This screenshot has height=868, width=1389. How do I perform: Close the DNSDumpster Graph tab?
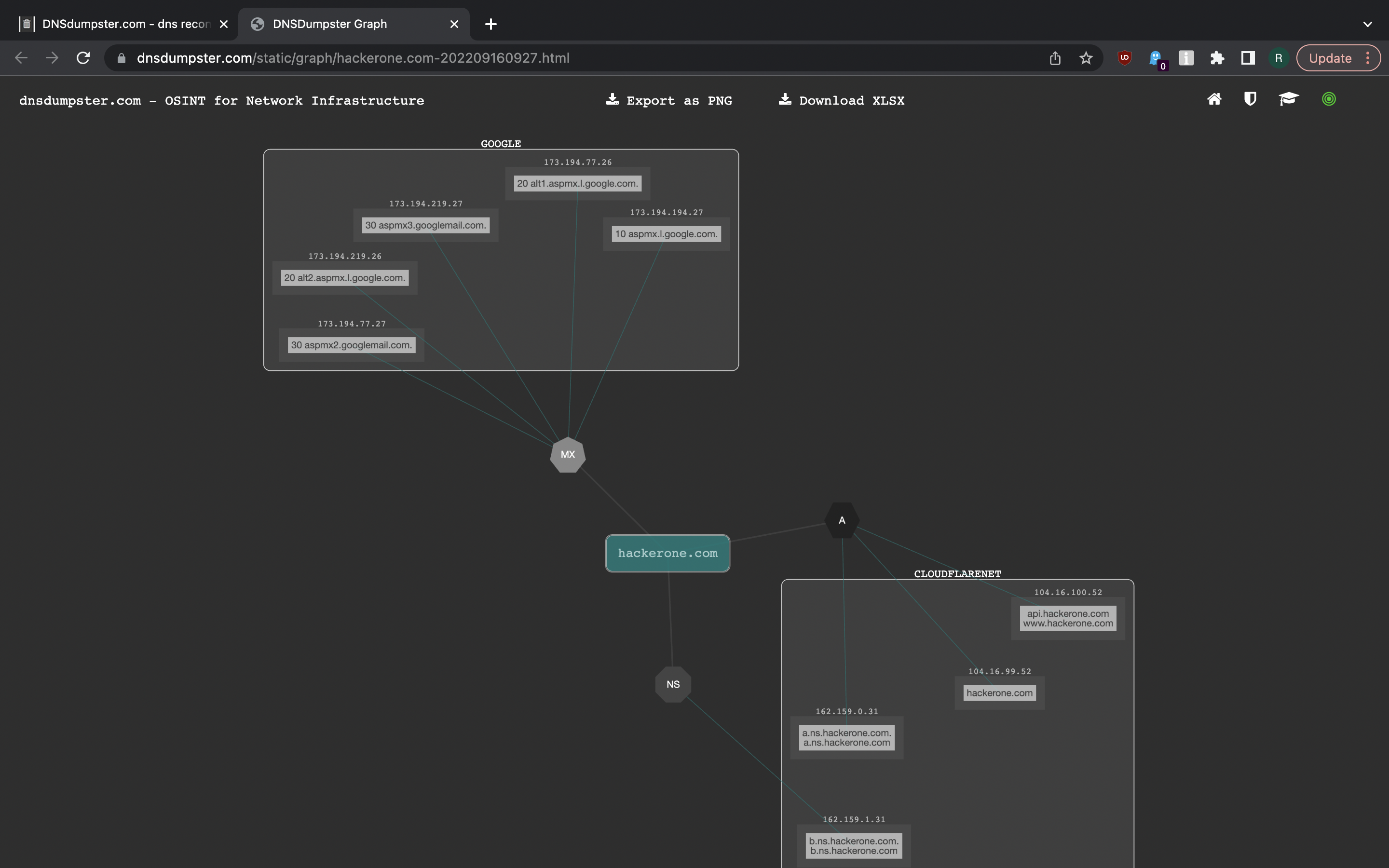point(454,24)
